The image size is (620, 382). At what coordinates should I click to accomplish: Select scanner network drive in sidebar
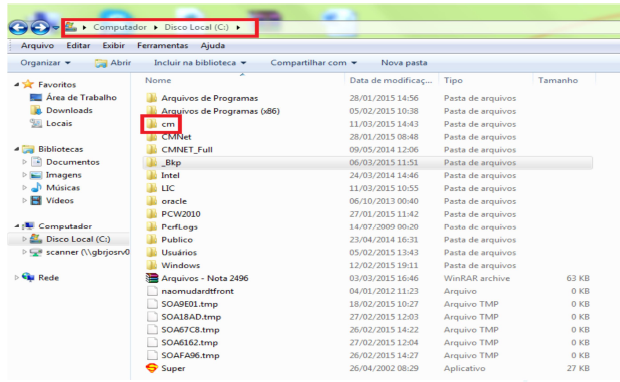coord(87,252)
